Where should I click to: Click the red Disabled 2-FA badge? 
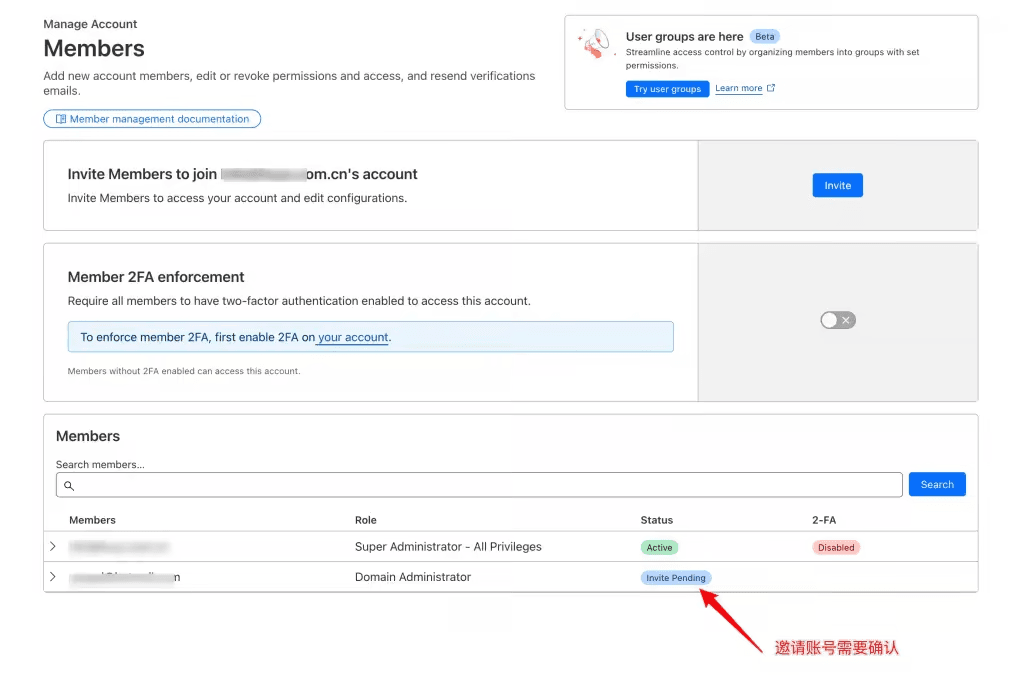(x=835, y=547)
